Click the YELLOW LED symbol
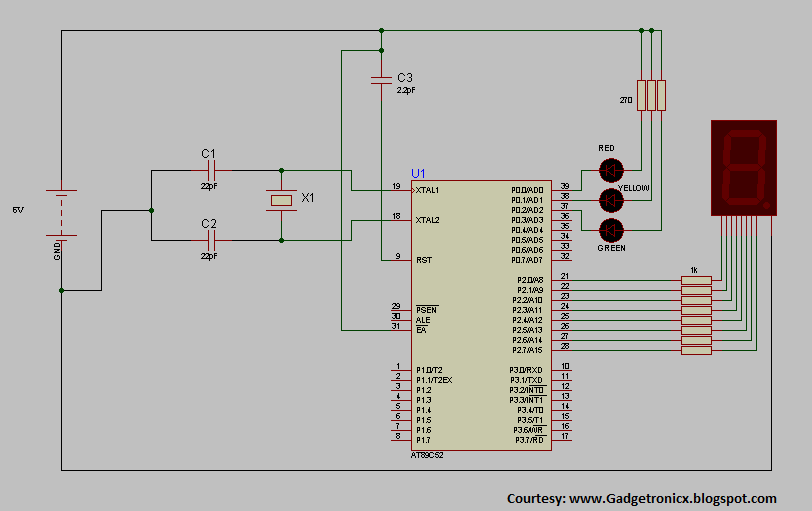 coord(611,200)
